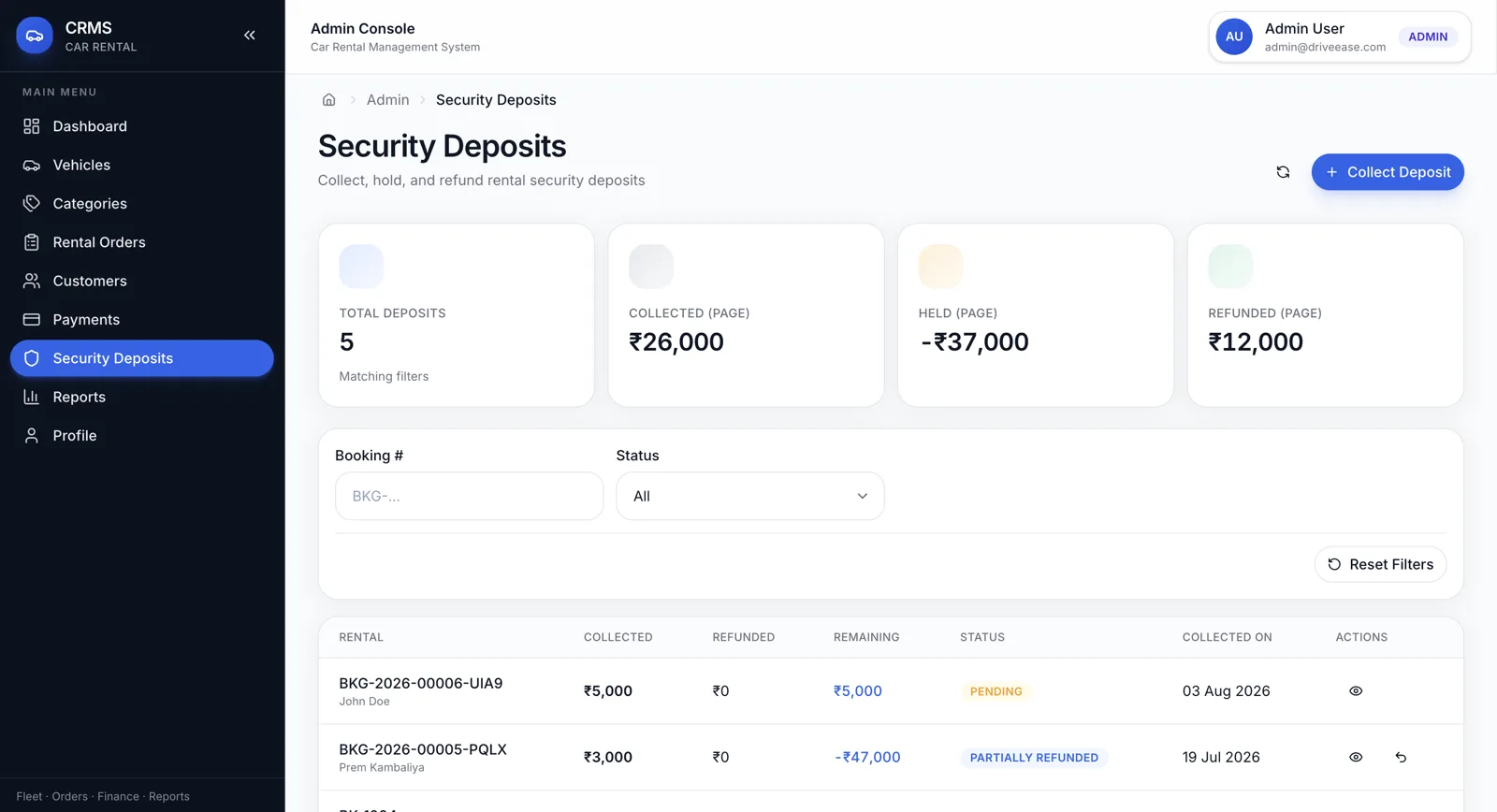Click the Remaining column header
The width and height of the screenshot is (1497, 812).
[x=866, y=637]
